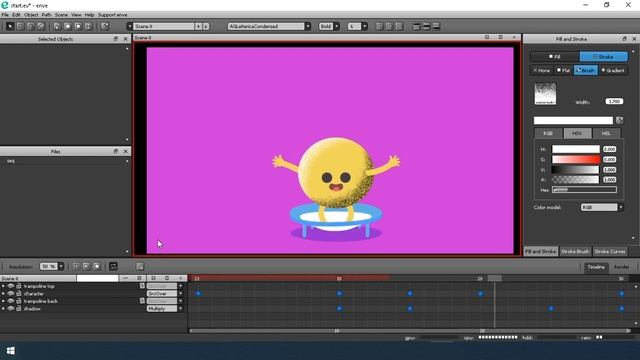Expand the trampoline back layer

point(3,301)
